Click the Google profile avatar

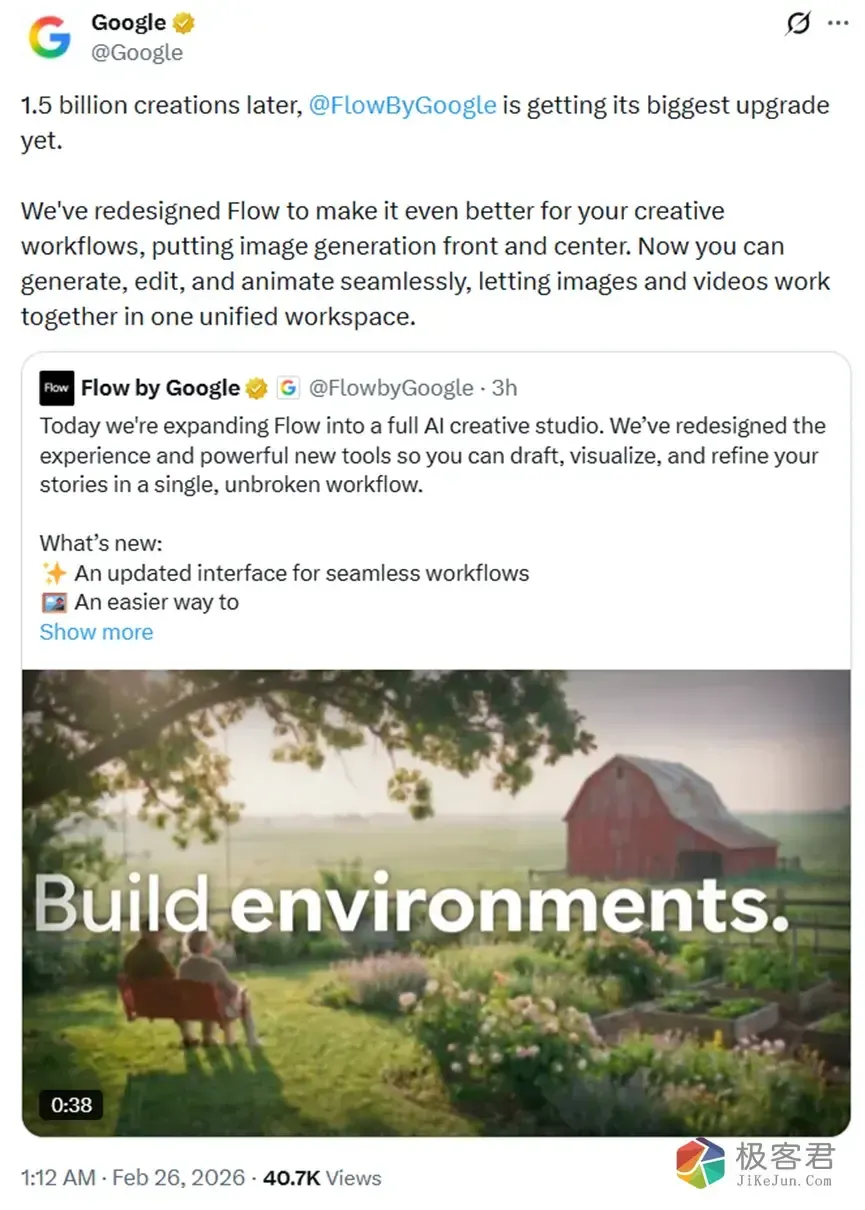49,38
